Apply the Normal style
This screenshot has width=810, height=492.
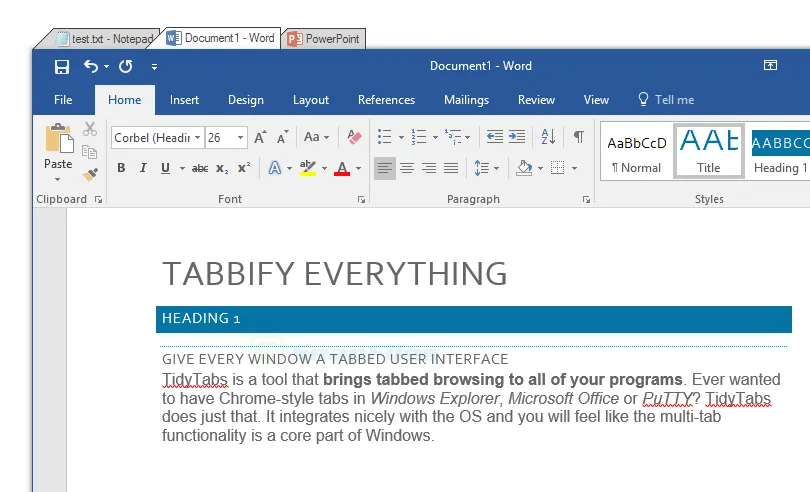pos(637,151)
